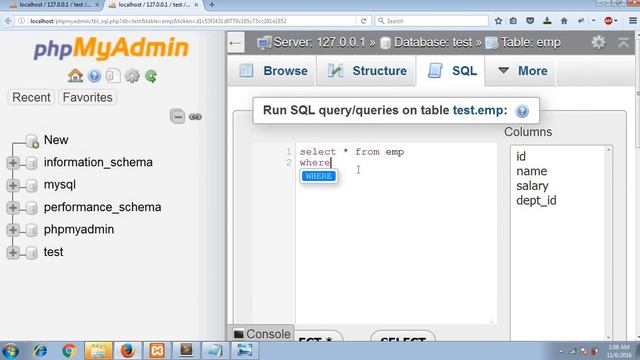
Task: Click SQL query help icon
Action: pos(522,111)
